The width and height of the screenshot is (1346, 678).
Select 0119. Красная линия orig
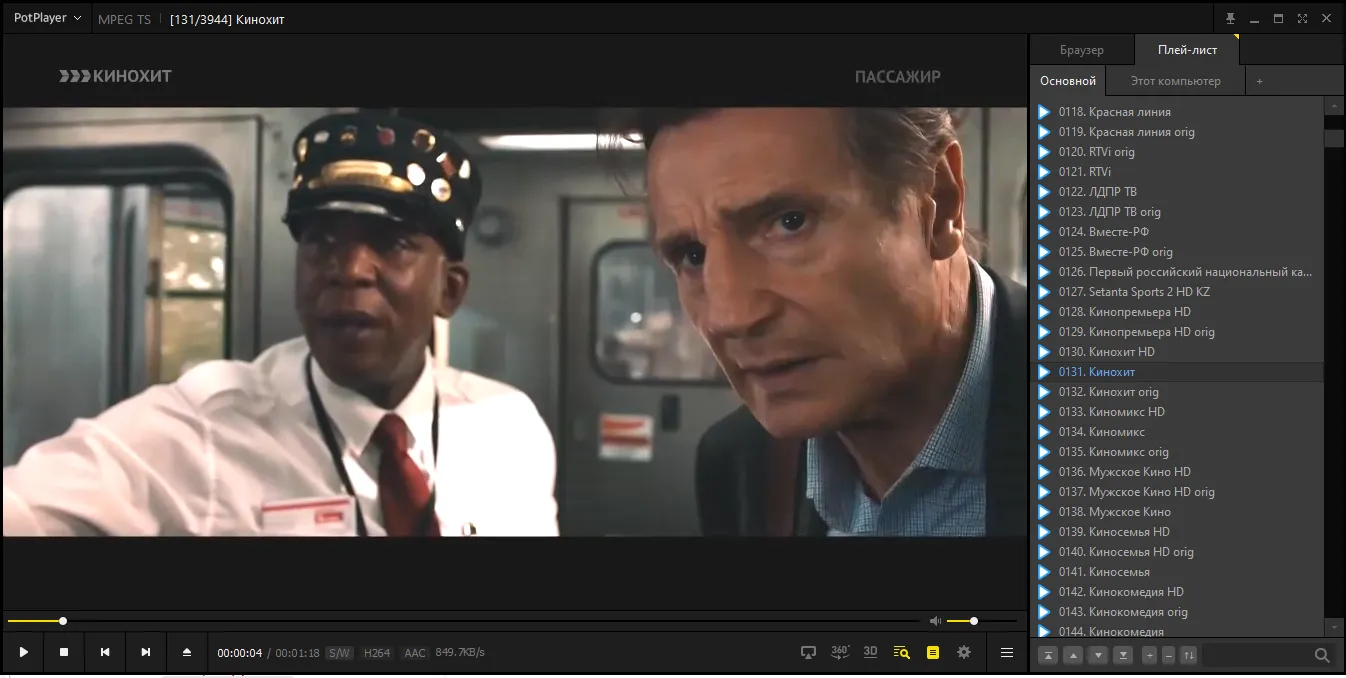tap(1177, 132)
